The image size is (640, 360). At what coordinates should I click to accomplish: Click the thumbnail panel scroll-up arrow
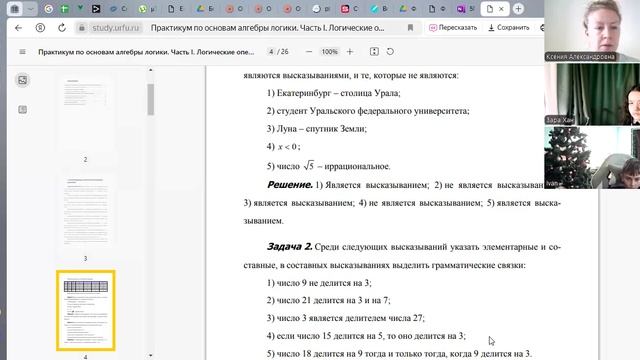(151, 70)
